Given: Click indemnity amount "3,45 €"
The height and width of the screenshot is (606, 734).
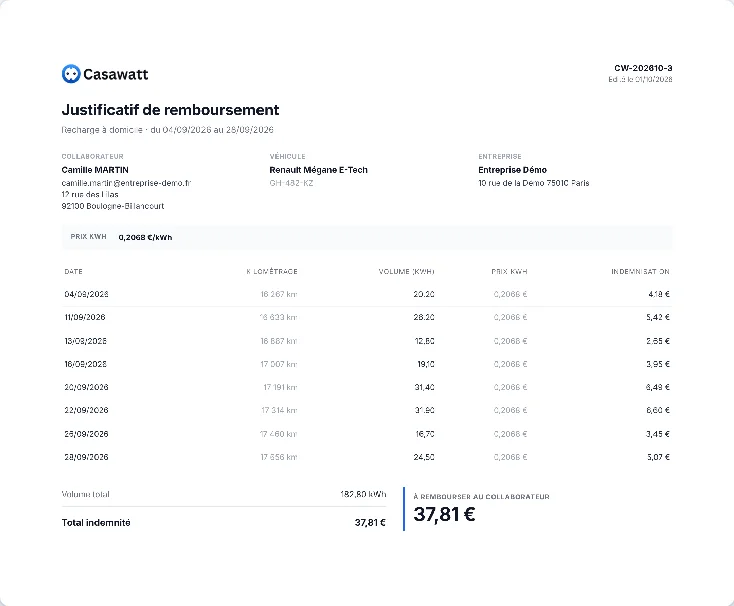Looking at the screenshot, I should (x=658, y=434).
